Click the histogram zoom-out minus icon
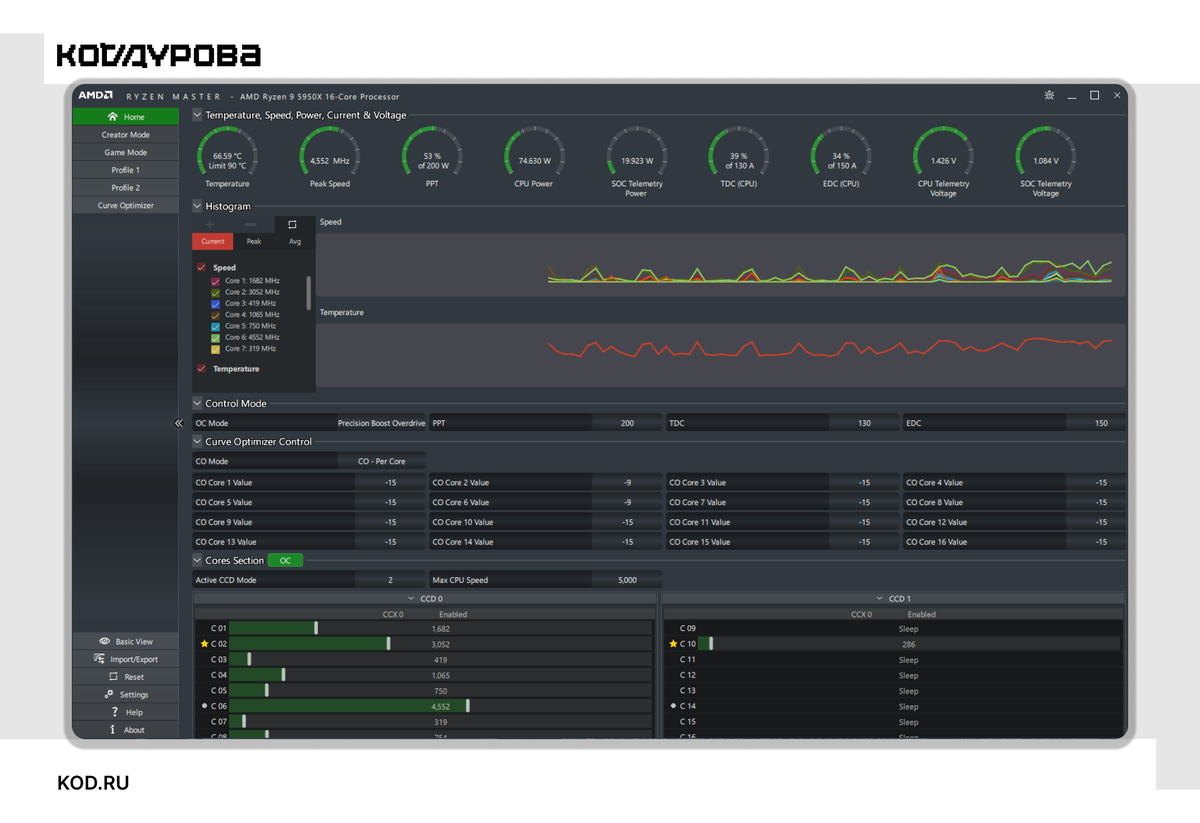 tap(251, 225)
